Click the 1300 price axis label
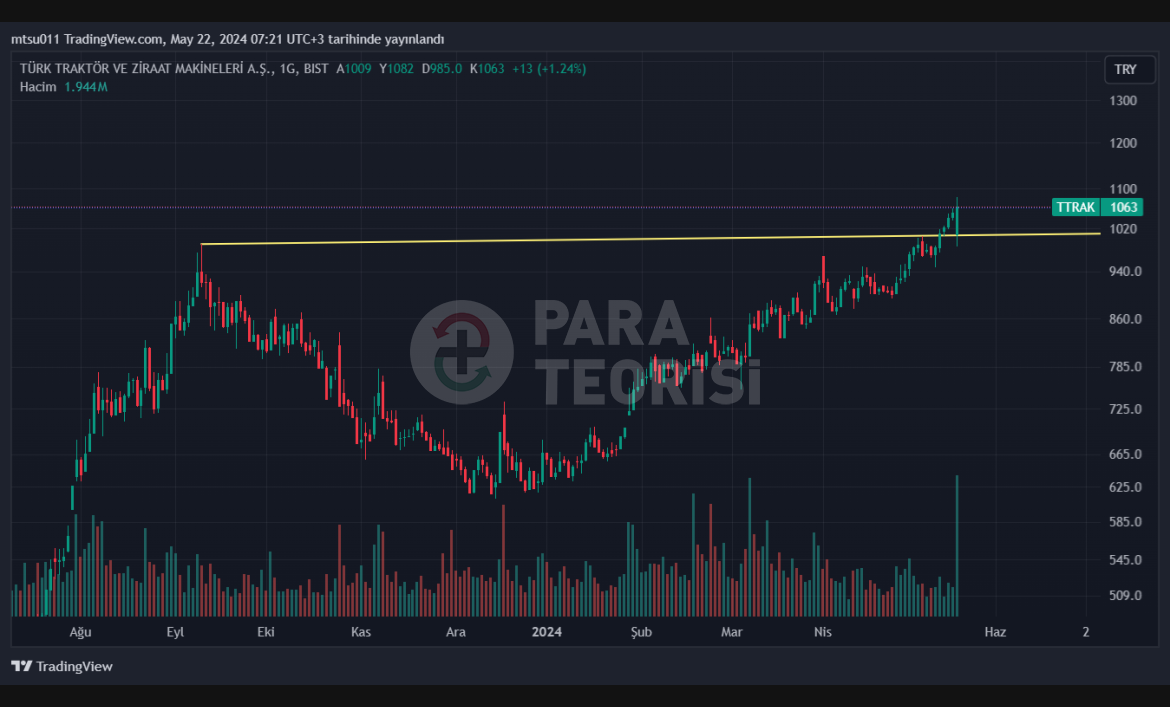This screenshot has width=1170, height=707. 1123,101
